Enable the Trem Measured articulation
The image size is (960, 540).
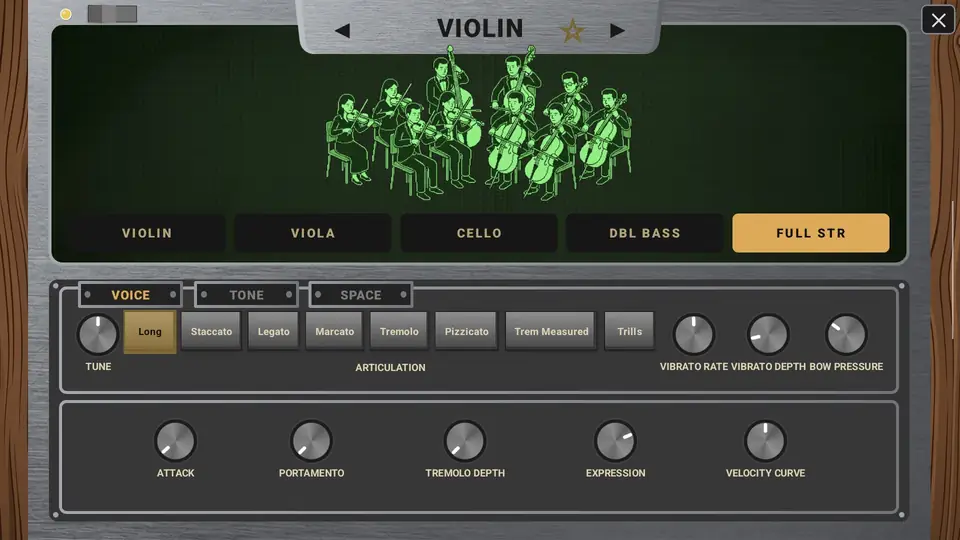pyautogui.click(x=551, y=331)
